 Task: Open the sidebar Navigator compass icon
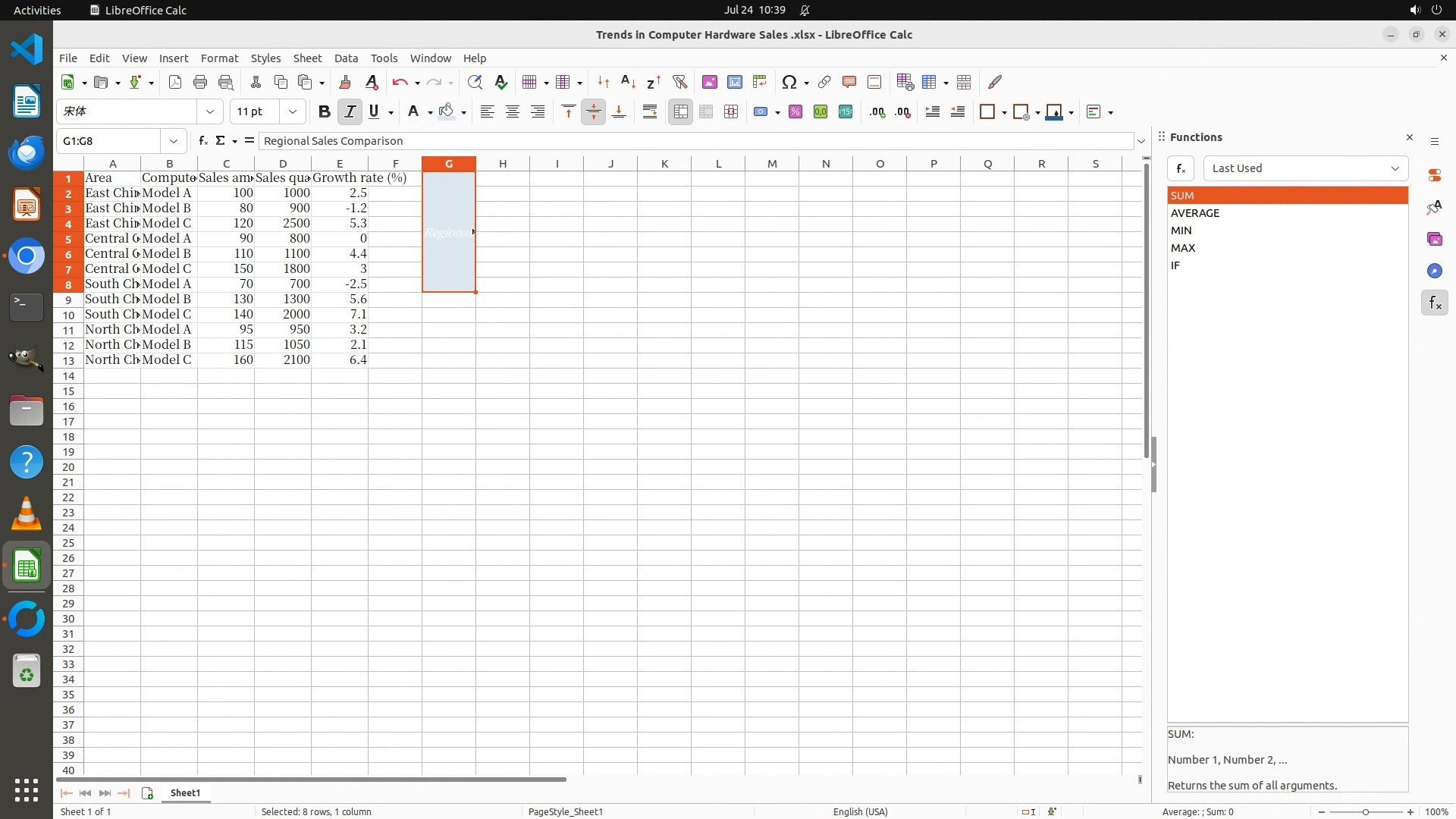1434,271
